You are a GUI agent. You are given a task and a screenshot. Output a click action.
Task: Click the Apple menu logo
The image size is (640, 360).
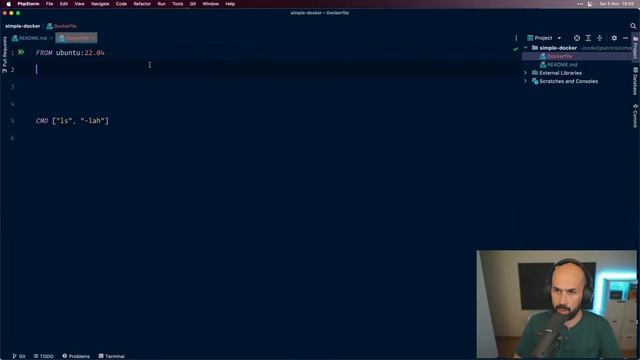pyautogui.click(x=9, y=4)
